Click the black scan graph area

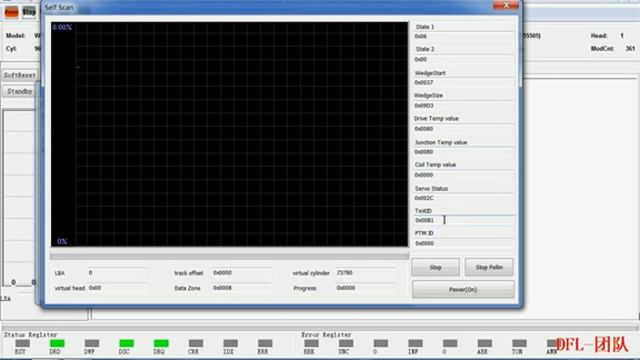229,134
